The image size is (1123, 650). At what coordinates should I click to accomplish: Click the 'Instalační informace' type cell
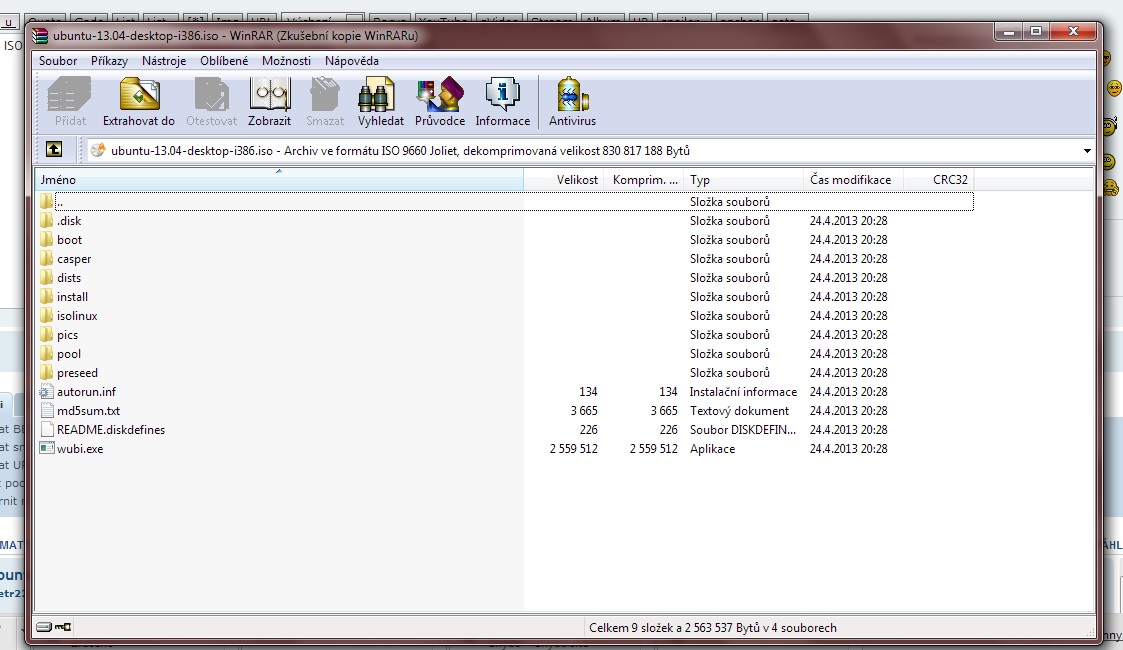click(x=743, y=392)
